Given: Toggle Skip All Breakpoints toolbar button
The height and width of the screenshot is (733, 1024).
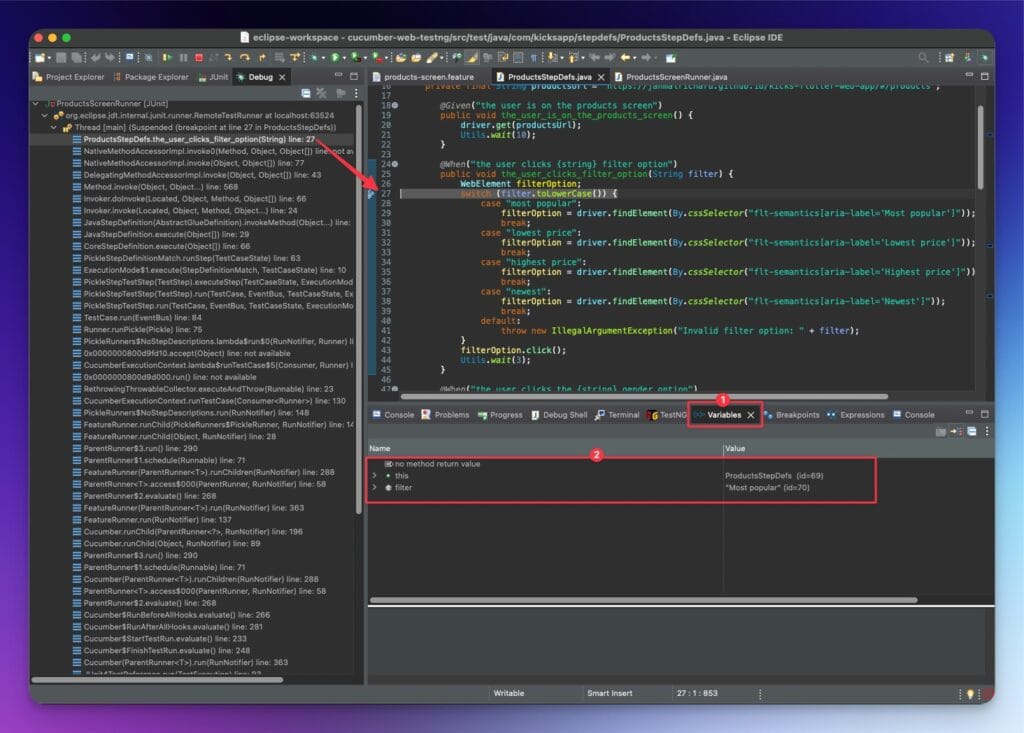Looking at the screenshot, I should (x=148, y=57).
